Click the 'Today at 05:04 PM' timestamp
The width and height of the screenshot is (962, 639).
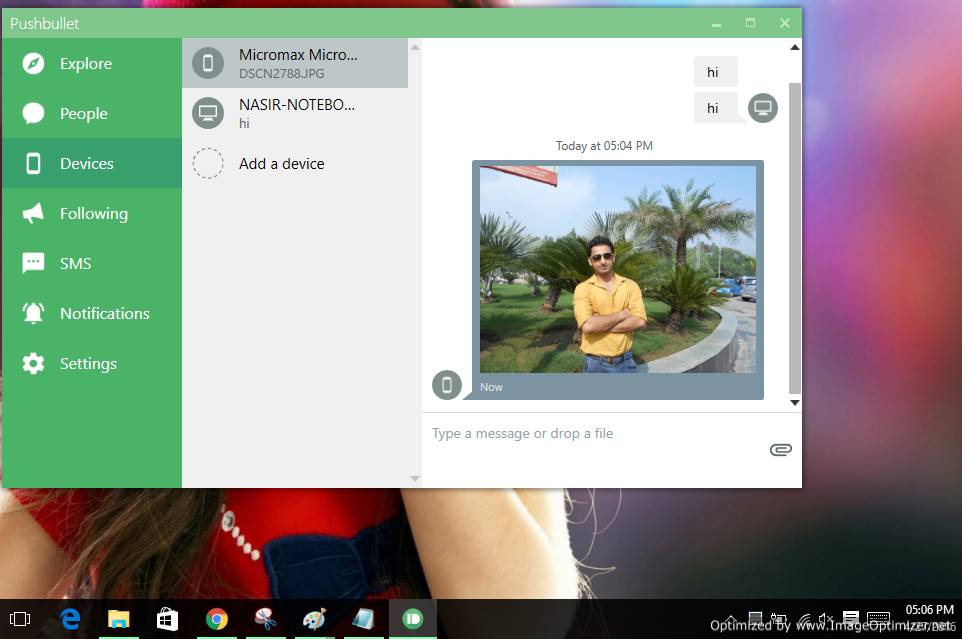604,146
